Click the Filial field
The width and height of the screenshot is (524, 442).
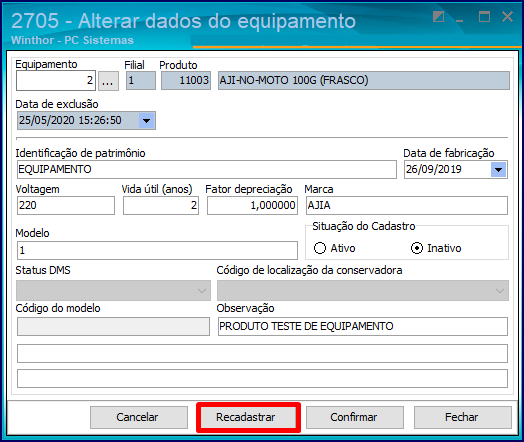point(141,81)
